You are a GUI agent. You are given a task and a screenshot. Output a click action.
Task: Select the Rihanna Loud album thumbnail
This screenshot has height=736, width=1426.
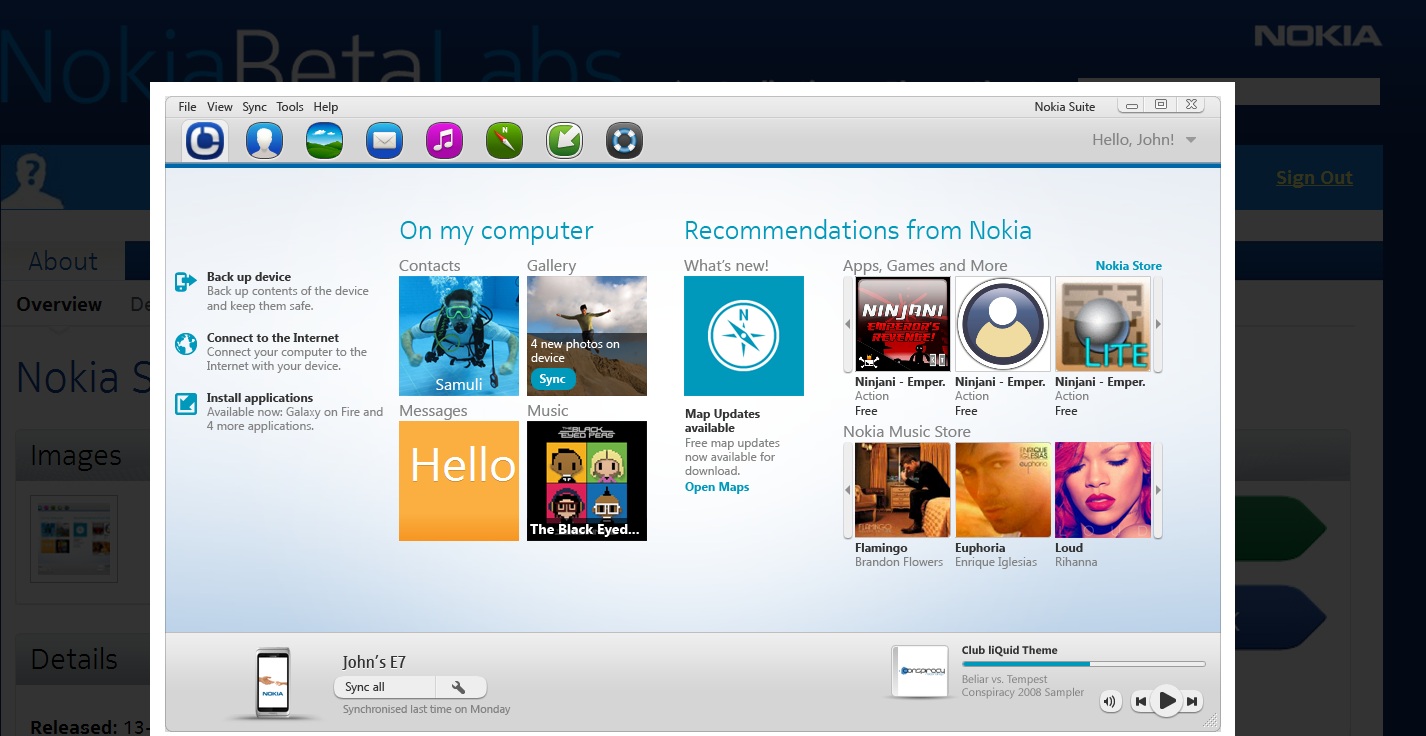pos(1103,490)
